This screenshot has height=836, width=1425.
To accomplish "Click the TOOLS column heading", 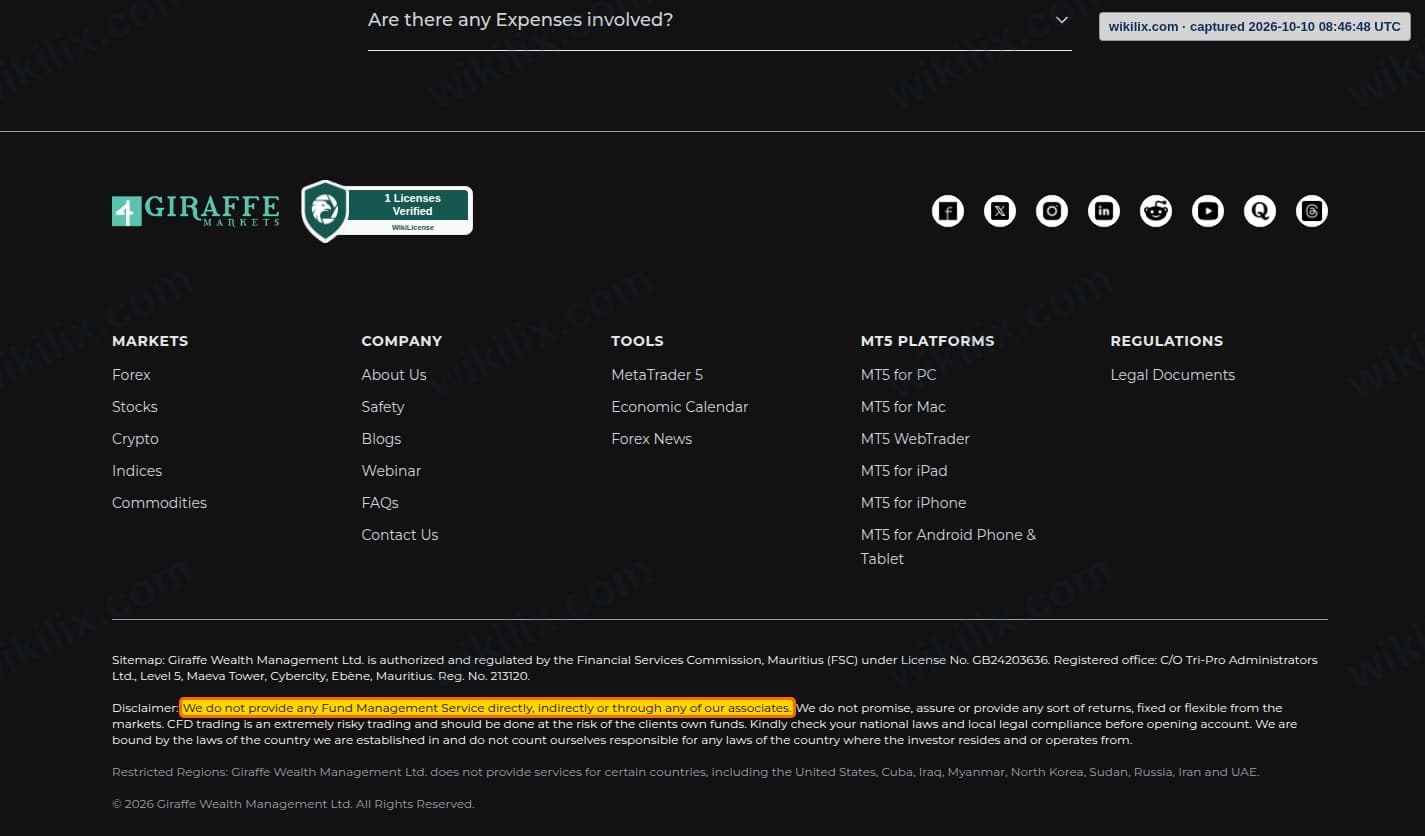I will click(x=637, y=341).
